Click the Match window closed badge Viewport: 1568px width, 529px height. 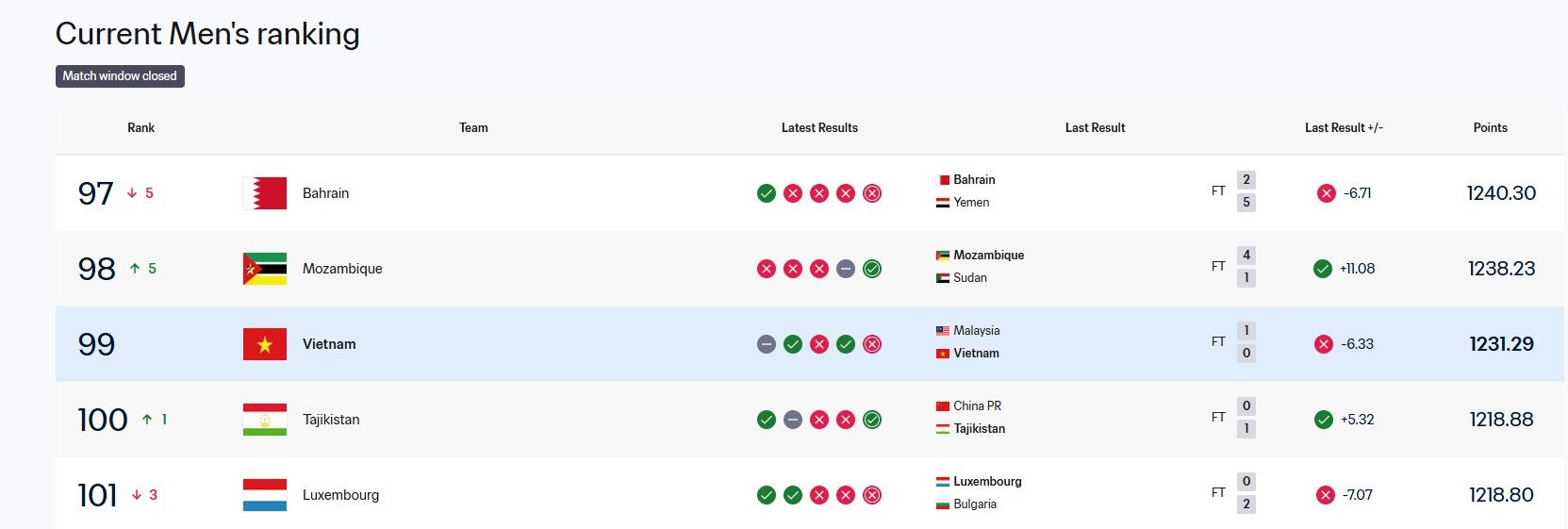(120, 76)
